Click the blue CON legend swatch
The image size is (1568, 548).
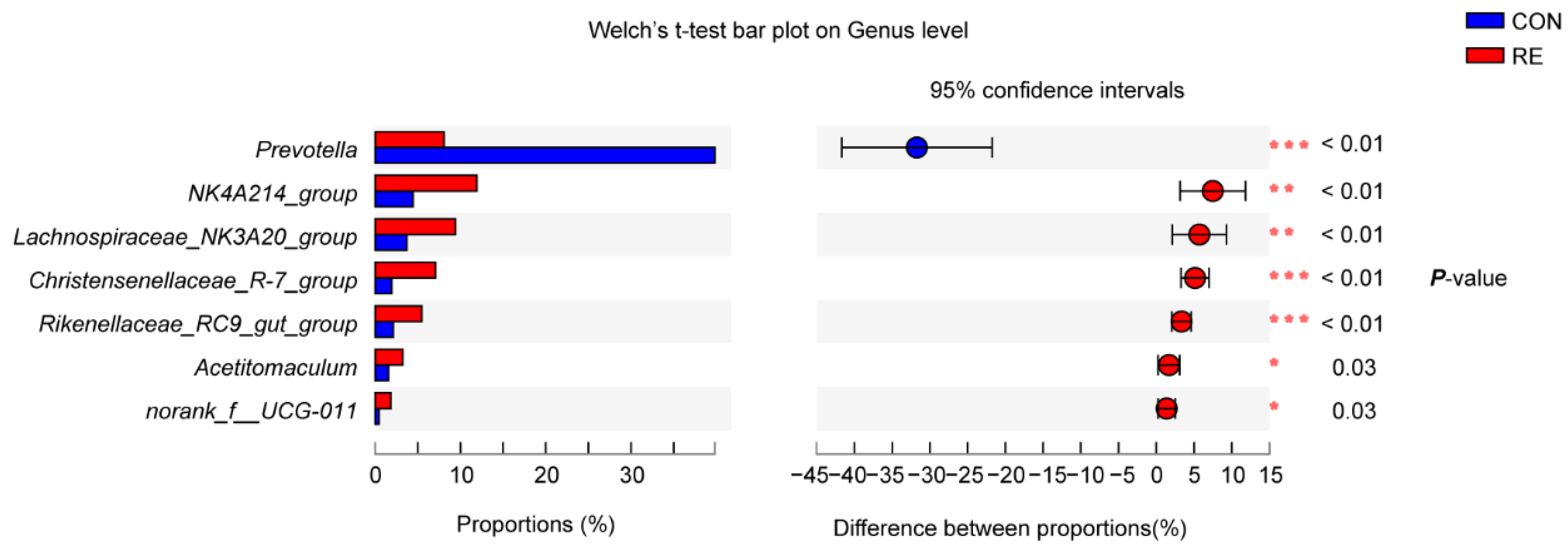[1484, 21]
